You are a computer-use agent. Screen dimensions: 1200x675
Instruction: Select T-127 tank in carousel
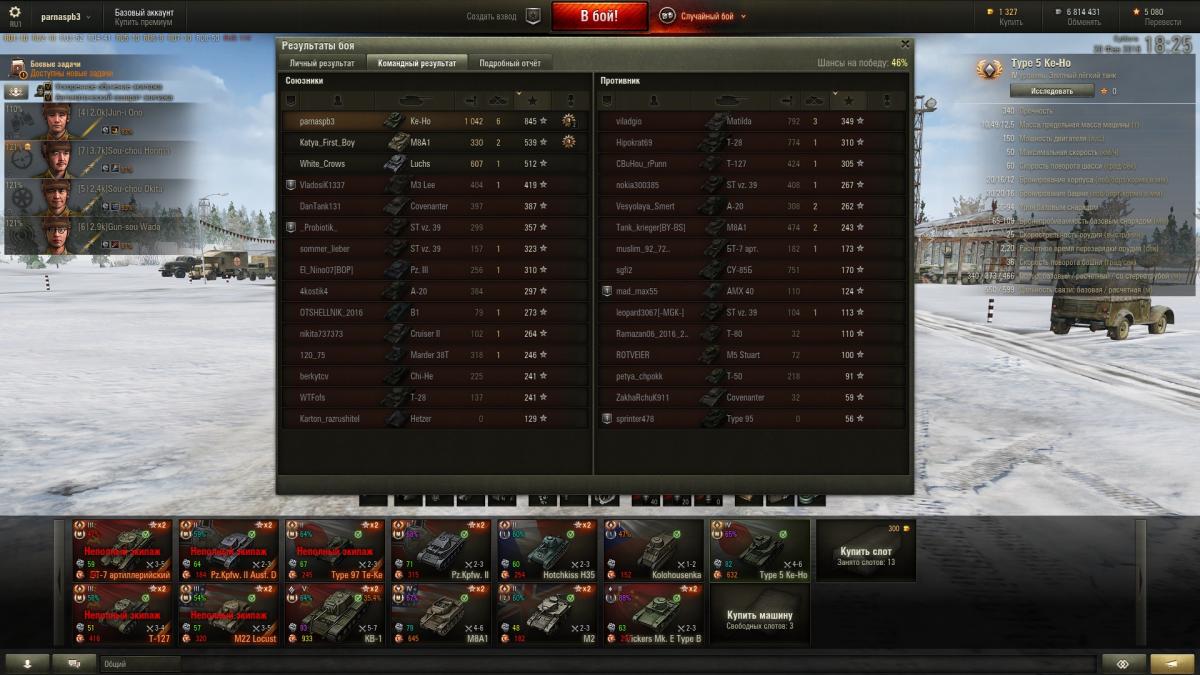pyautogui.click(x=123, y=614)
